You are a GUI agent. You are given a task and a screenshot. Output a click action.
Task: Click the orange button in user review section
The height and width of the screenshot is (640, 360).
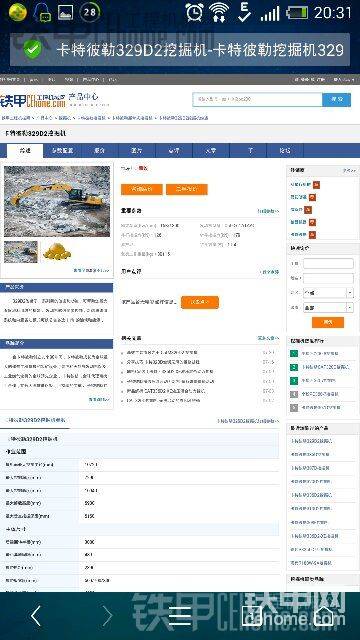tap(200, 302)
